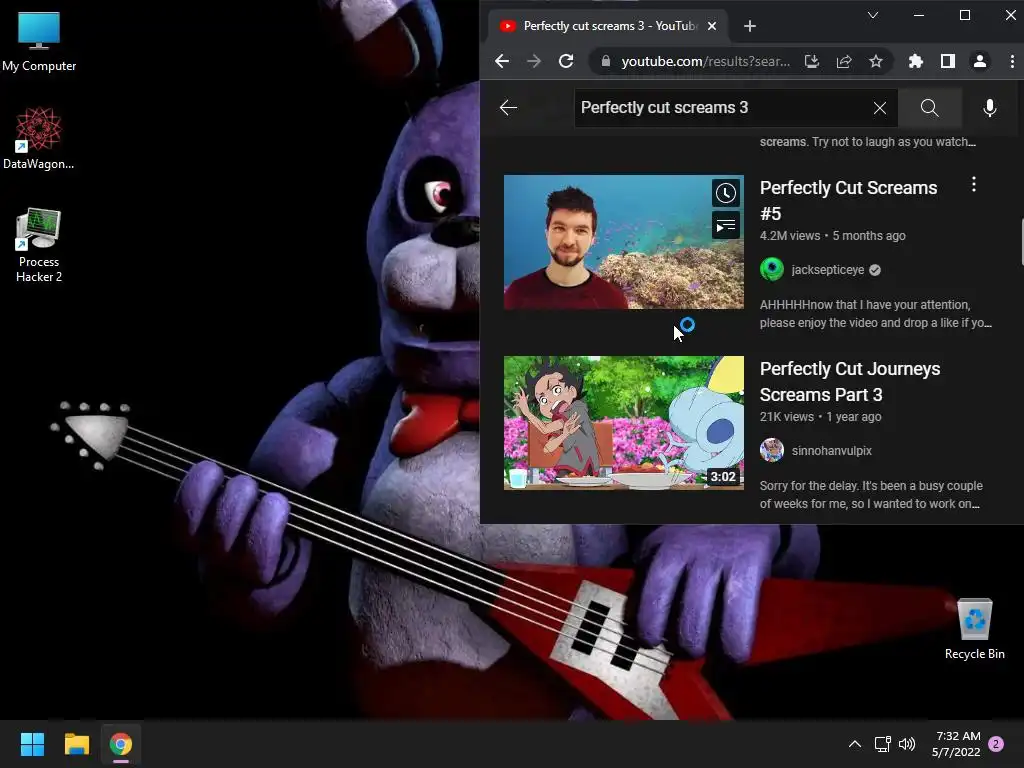Go back in Chrome browser

(502, 61)
